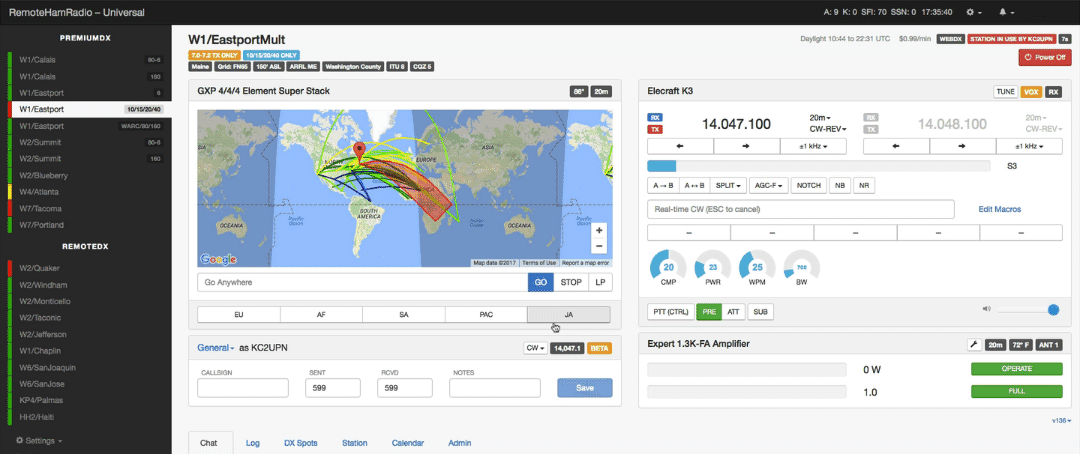Tune VFO A frequency down with left arrow
The width and height of the screenshot is (1080, 454).
click(x=680, y=146)
